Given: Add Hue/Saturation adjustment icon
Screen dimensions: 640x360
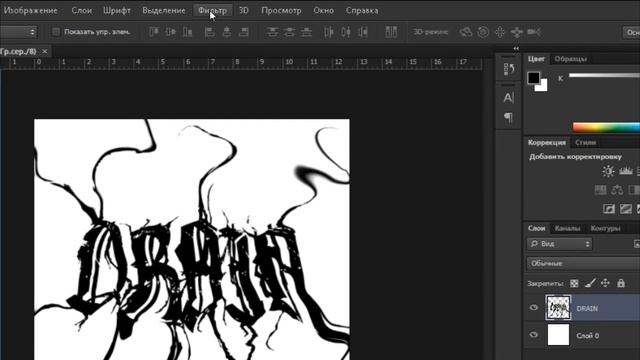Looking at the screenshot, I should pos(600,190).
